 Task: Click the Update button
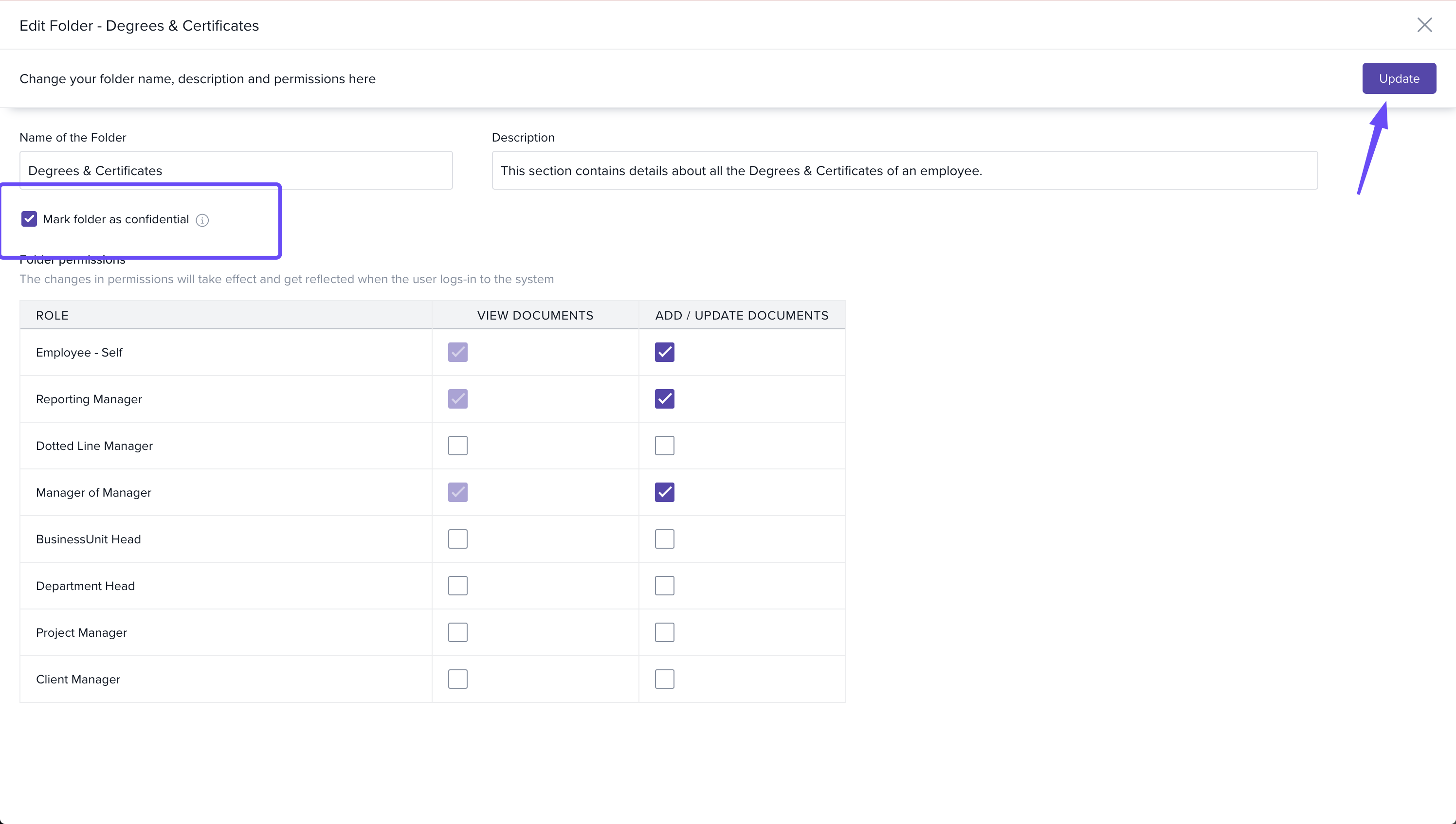pyautogui.click(x=1398, y=79)
